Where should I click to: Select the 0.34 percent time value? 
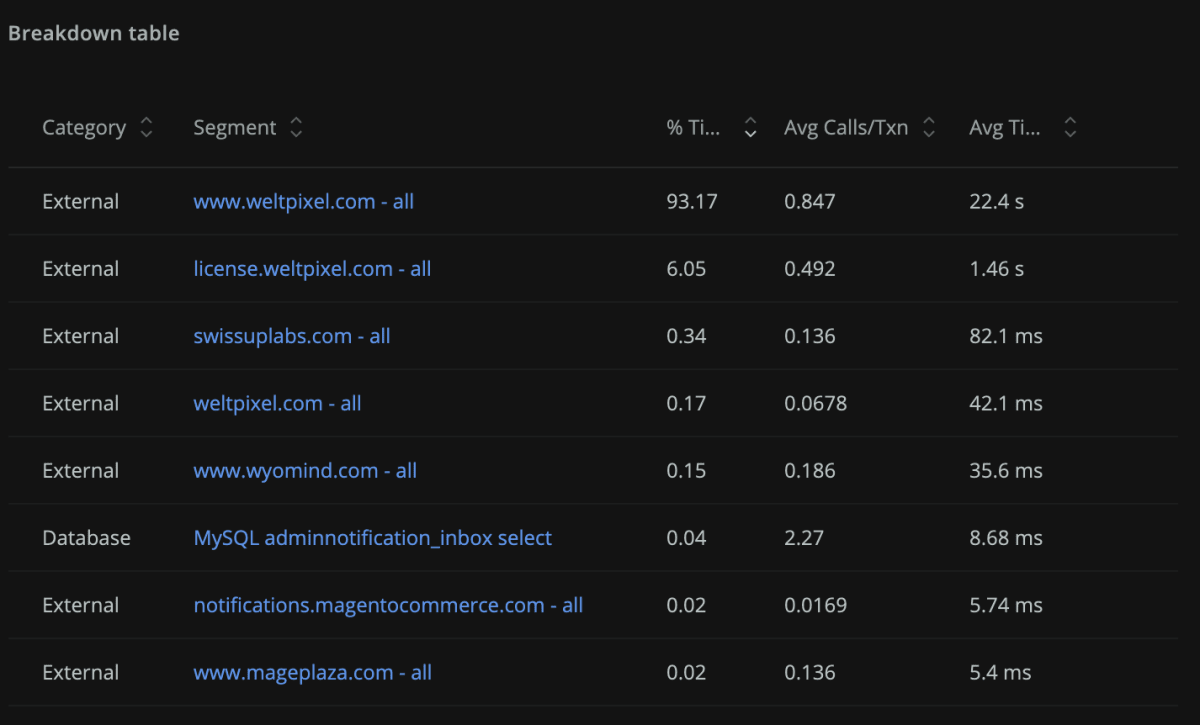pos(686,336)
